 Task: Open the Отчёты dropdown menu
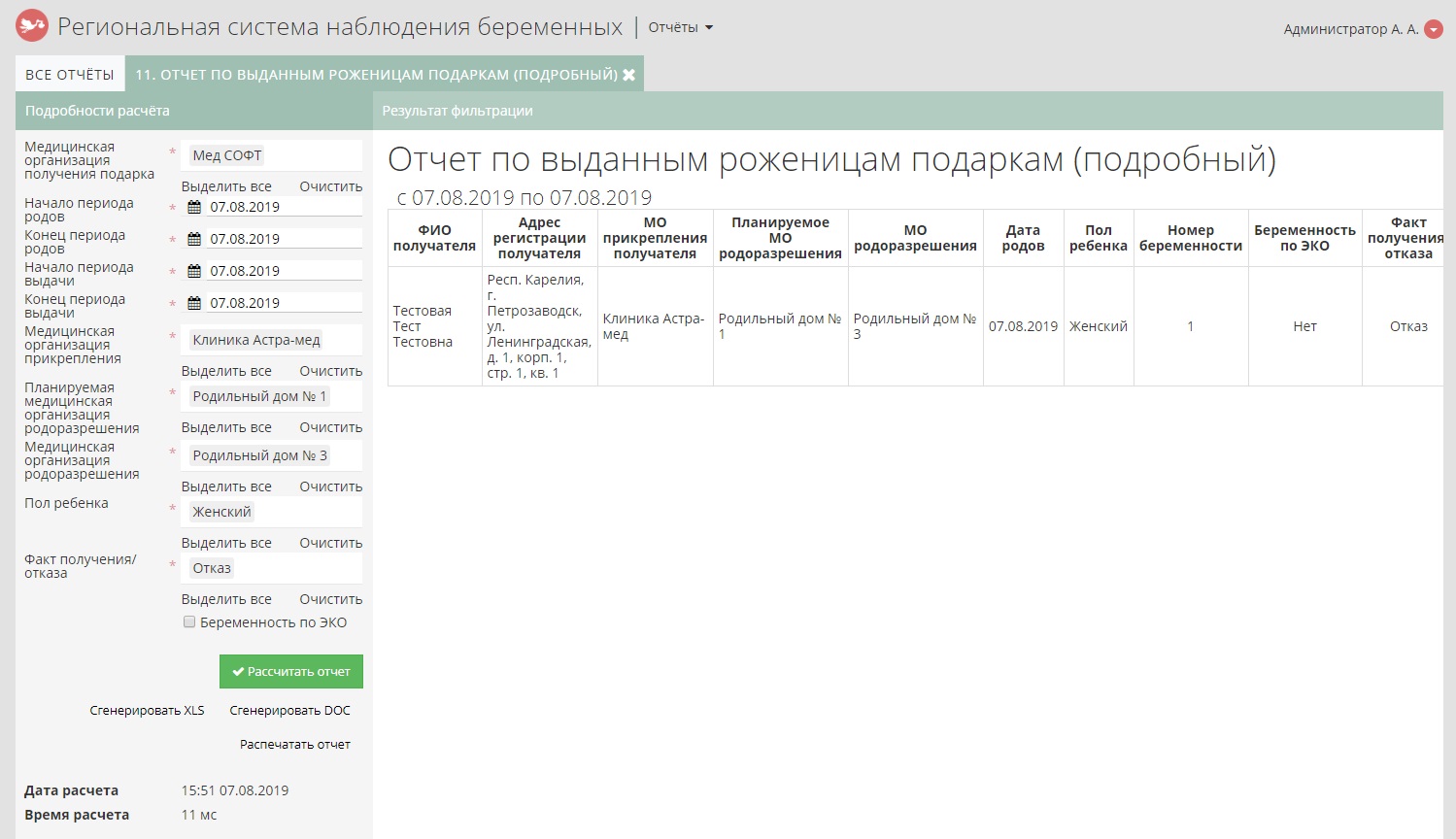point(680,27)
